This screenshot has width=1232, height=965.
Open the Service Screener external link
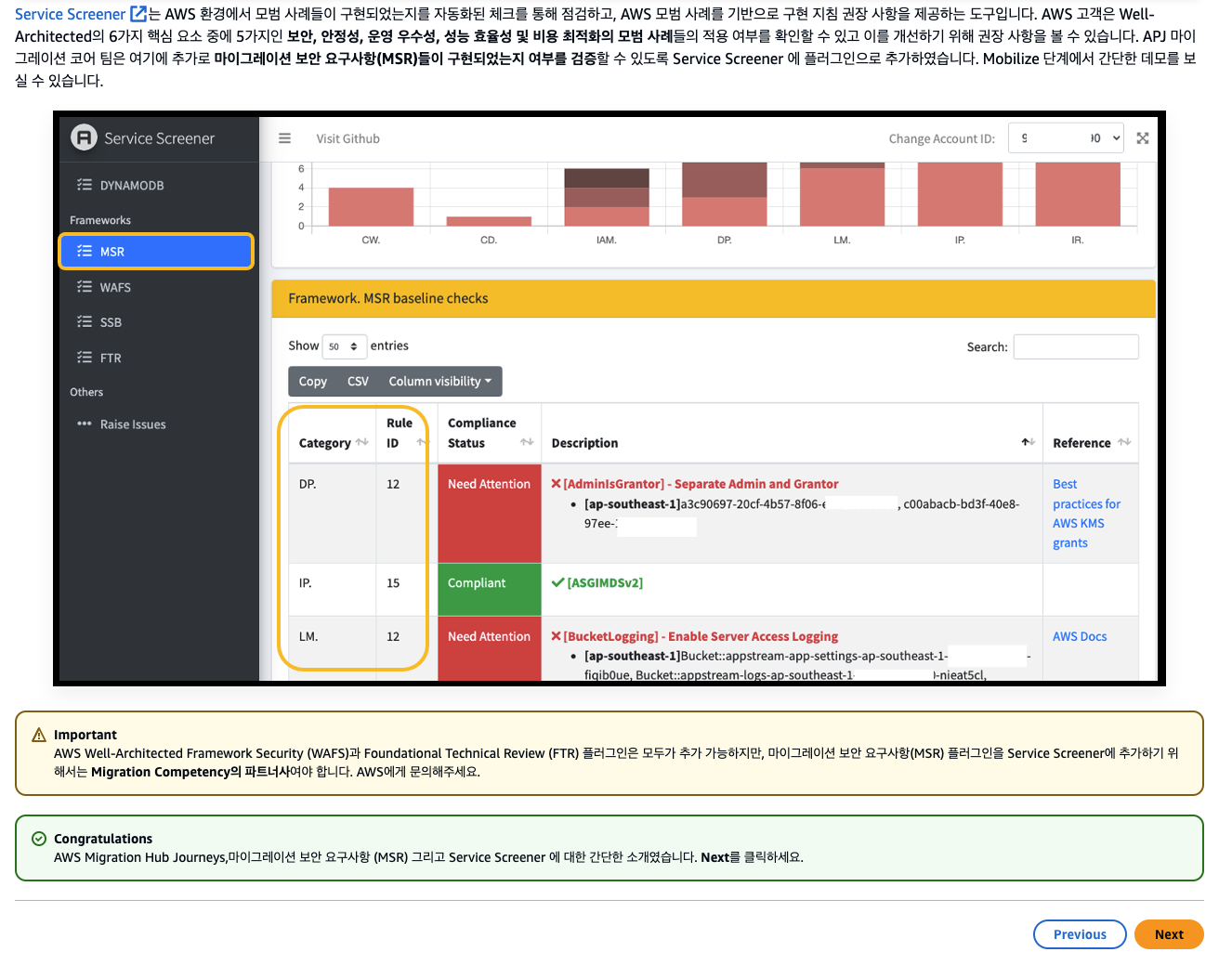coord(81,14)
